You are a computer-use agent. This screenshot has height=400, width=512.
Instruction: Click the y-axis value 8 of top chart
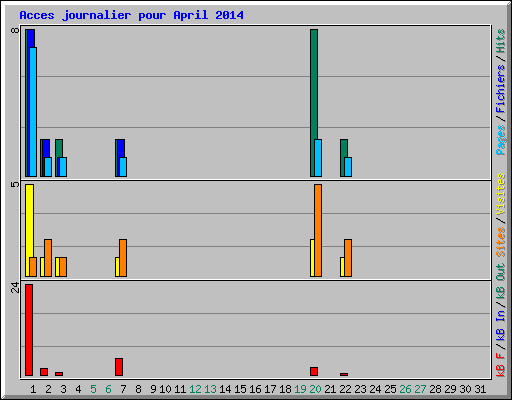point(15,30)
